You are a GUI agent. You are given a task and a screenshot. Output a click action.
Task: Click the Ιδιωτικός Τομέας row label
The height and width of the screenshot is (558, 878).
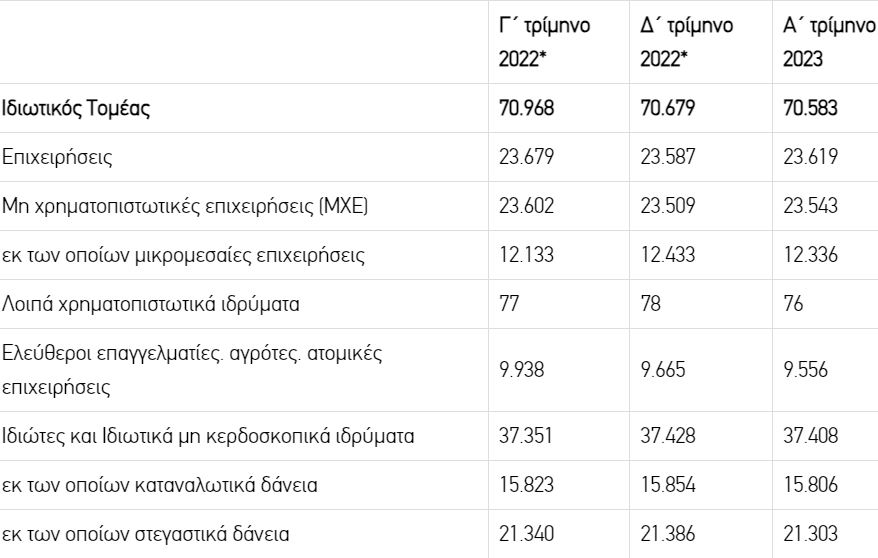click(76, 108)
